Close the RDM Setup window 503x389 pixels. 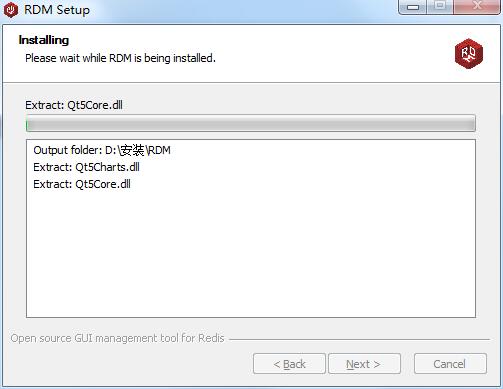click(x=476, y=7)
